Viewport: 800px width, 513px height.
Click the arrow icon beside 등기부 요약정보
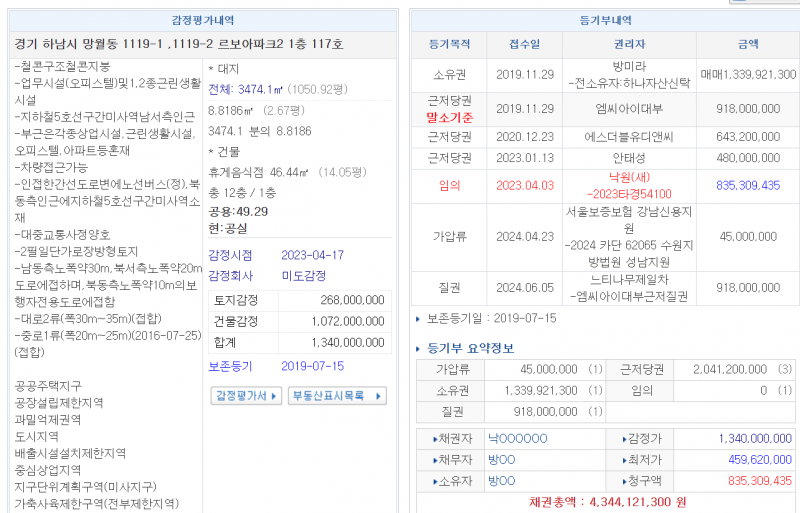pyautogui.click(x=418, y=349)
